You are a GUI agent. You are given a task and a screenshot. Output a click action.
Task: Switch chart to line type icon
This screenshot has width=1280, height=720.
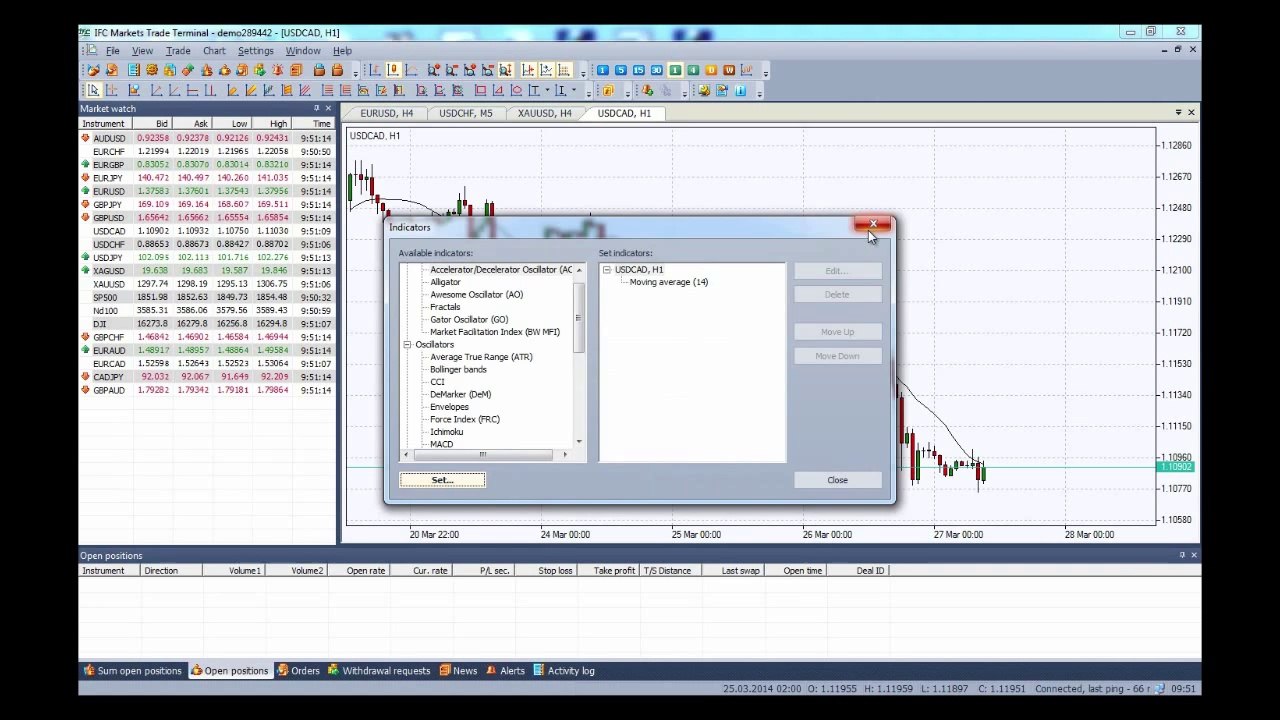click(411, 70)
